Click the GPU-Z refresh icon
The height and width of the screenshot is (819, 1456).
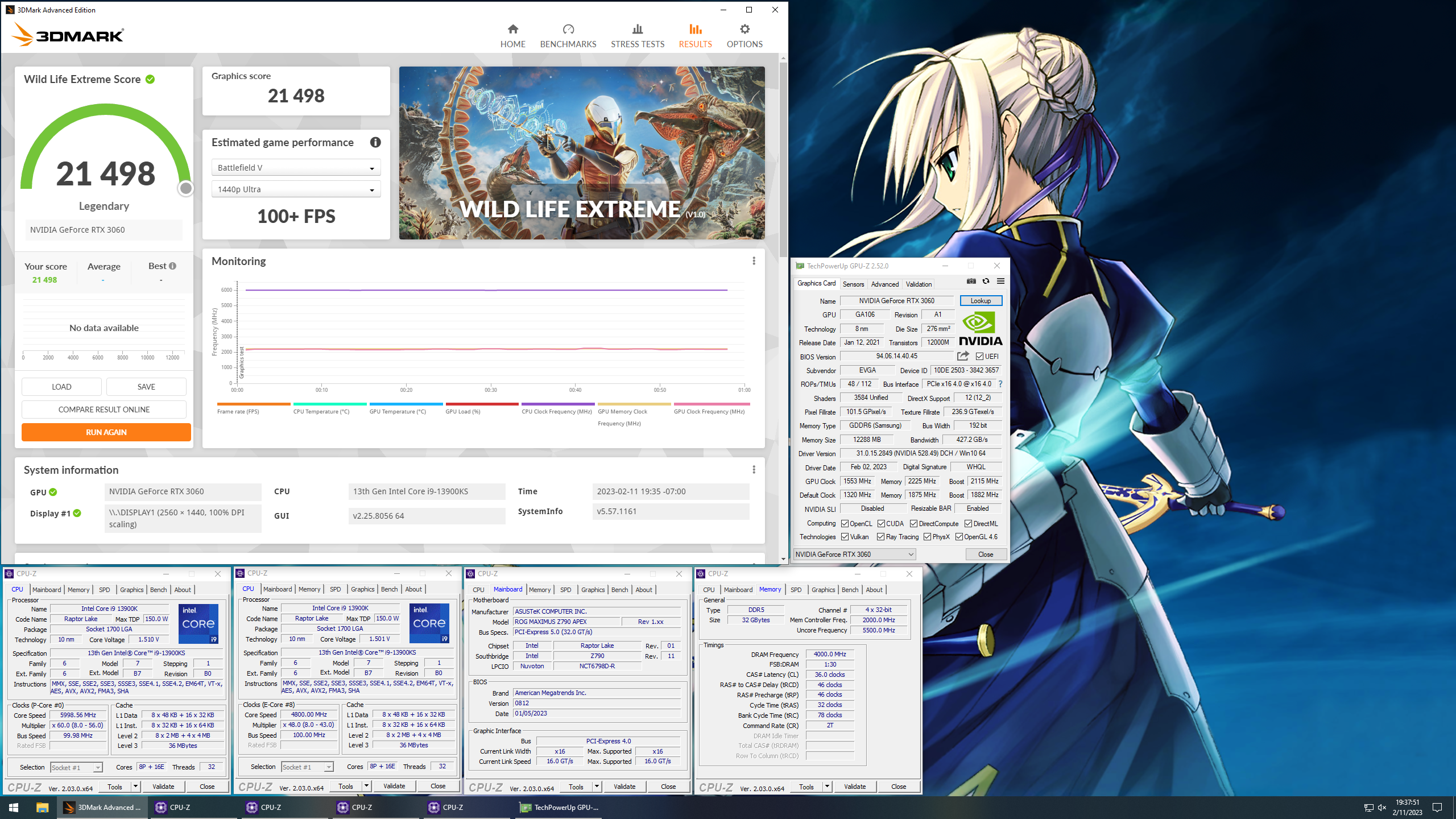(986, 282)
